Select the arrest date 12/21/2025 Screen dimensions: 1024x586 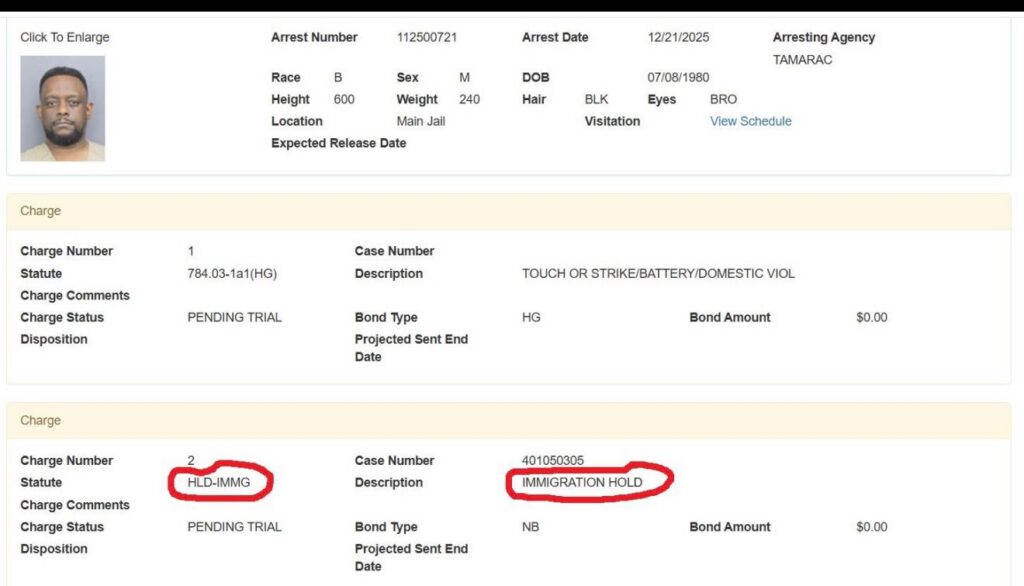click(680, 38)
